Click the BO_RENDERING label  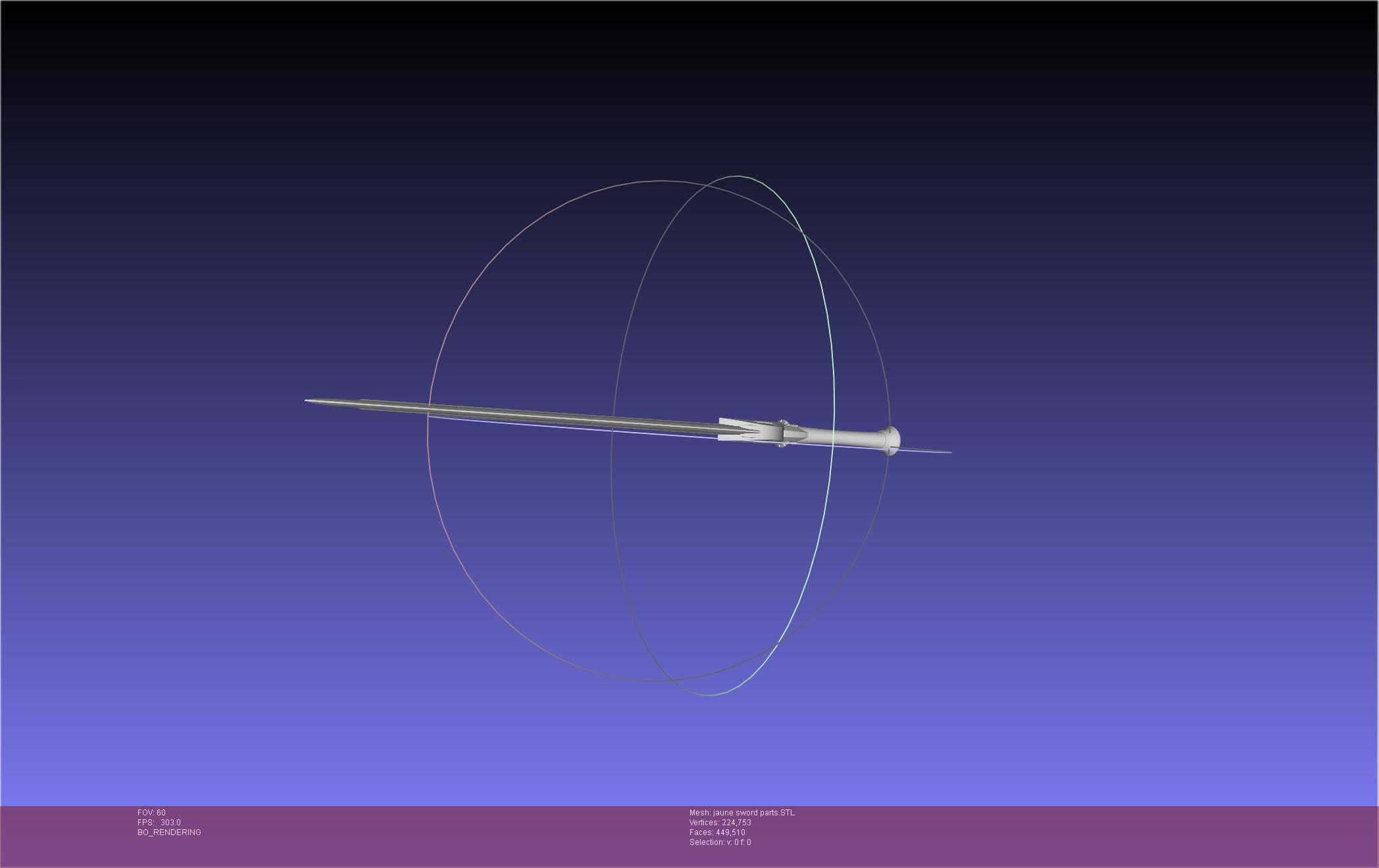(169, 832)
